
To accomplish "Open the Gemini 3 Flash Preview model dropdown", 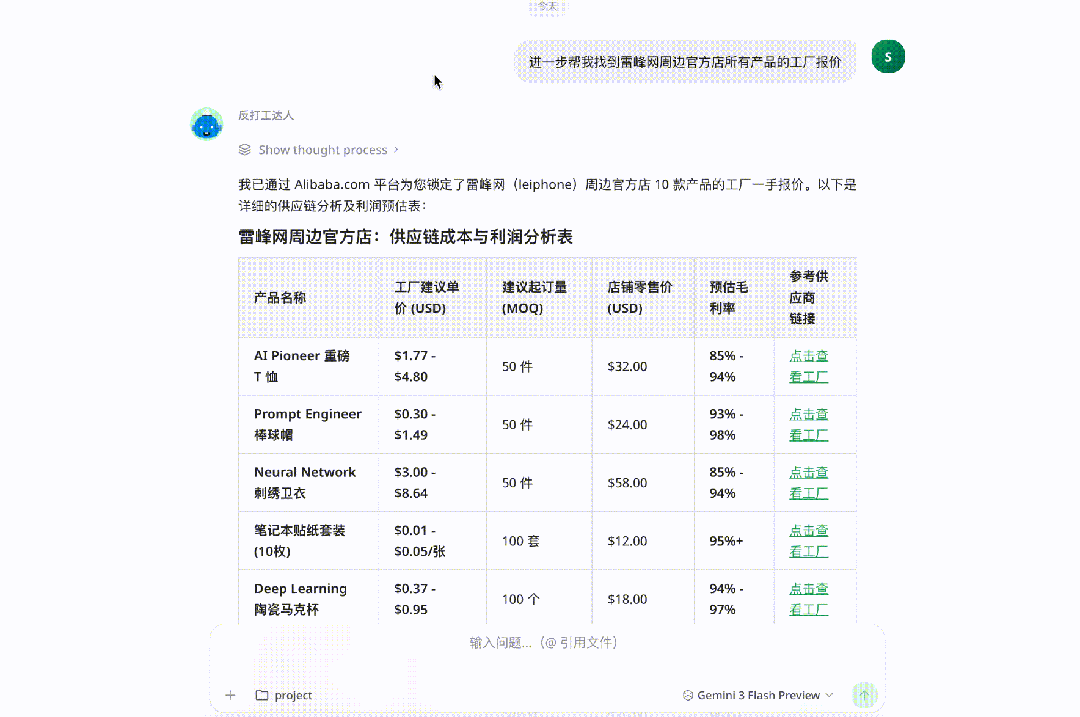I will [x=758, y=695].
